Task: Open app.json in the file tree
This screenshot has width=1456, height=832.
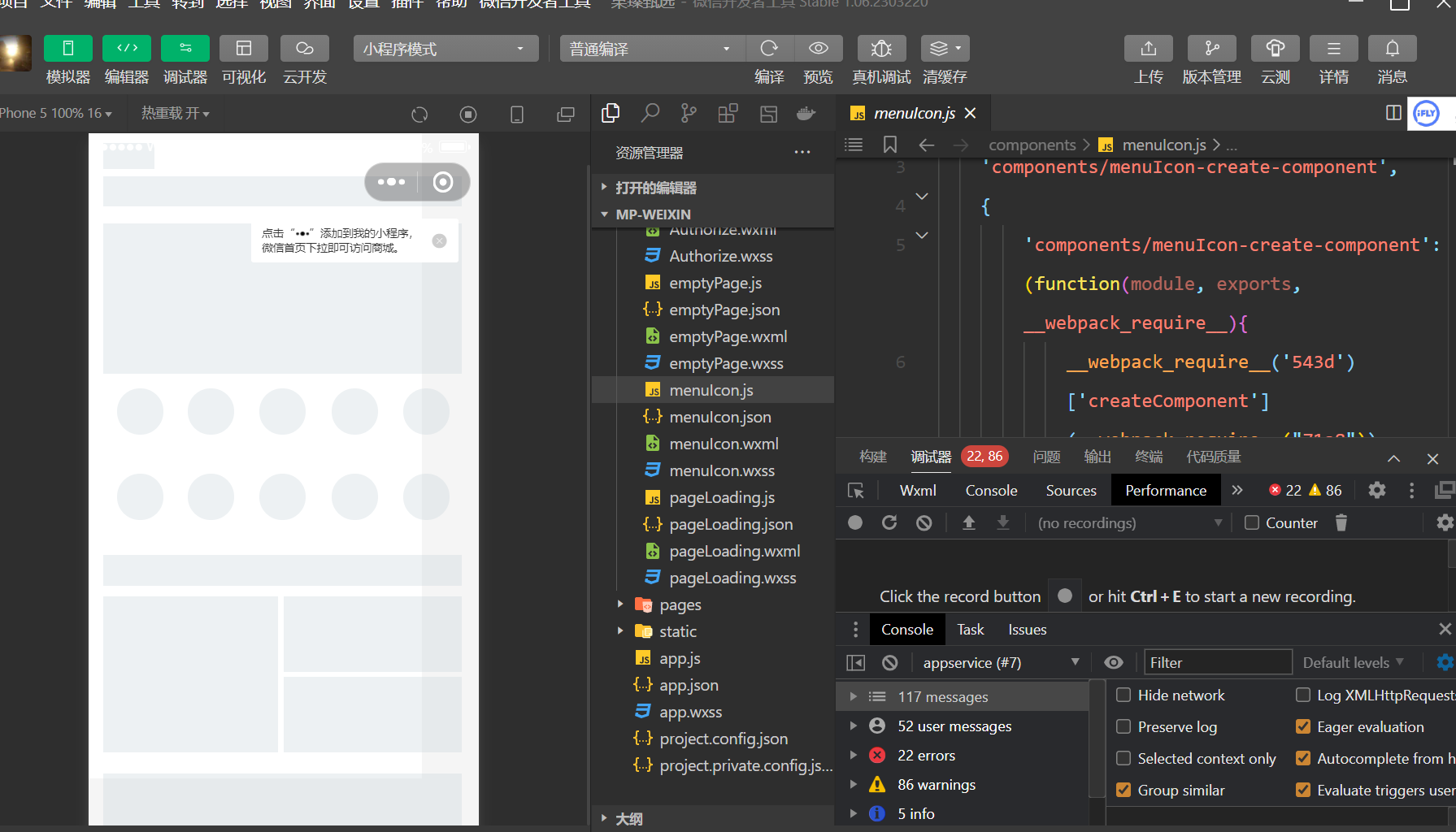Action: point(688,685)
